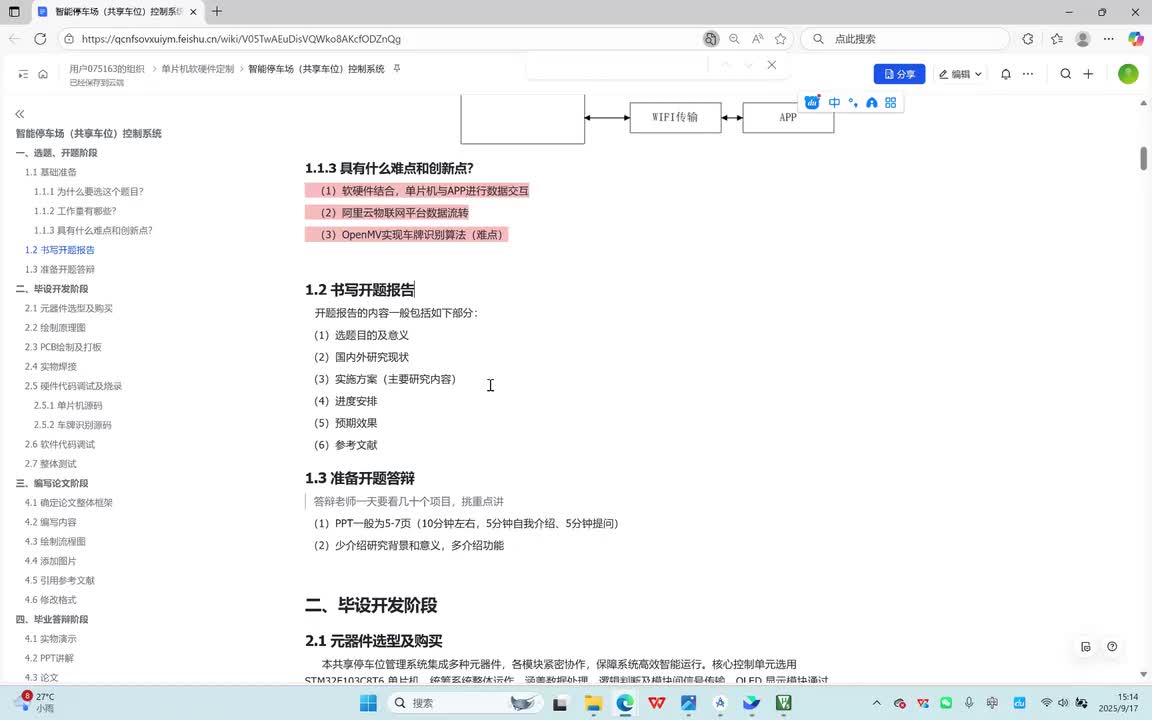Add page to favorites star

780,39
